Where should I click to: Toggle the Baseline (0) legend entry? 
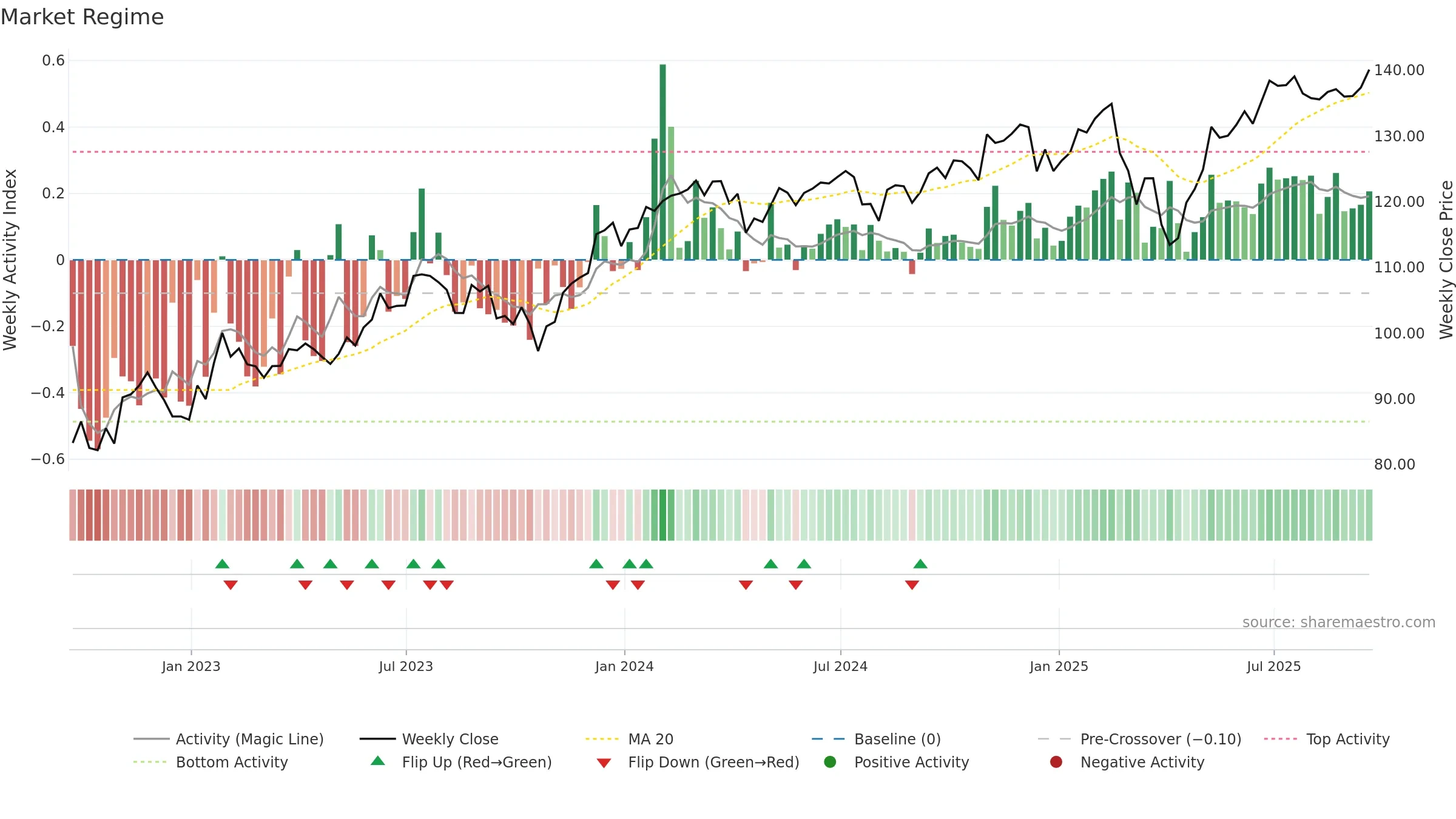click(x=876, y=739)
